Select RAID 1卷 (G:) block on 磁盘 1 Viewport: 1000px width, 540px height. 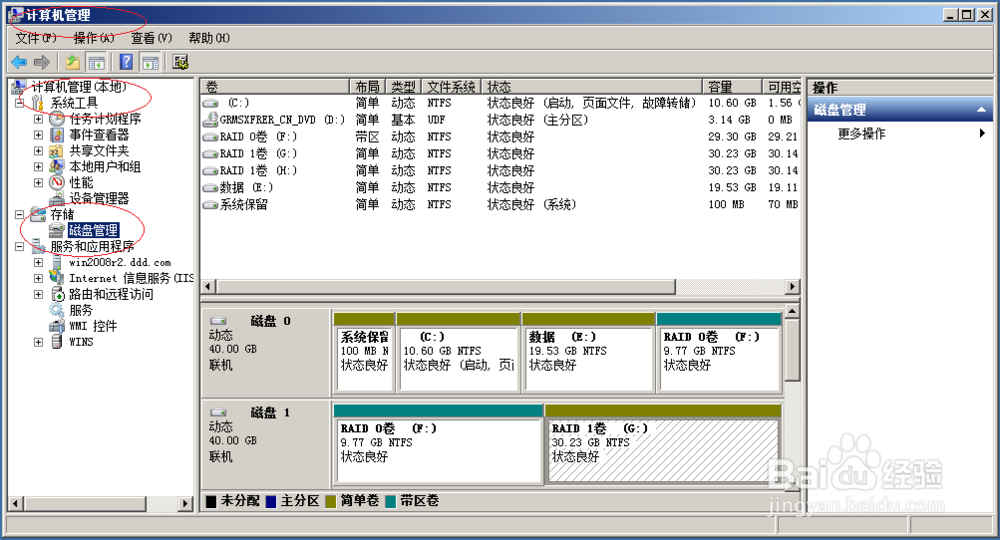(663, 444)
